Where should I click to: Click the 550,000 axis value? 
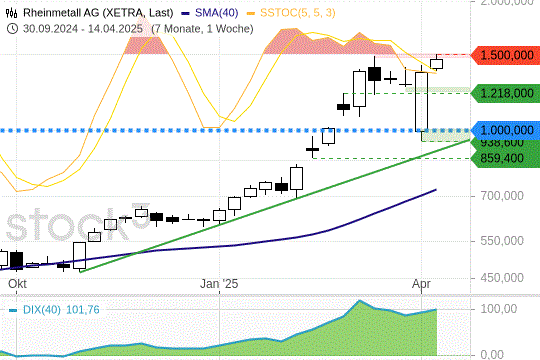502,241
